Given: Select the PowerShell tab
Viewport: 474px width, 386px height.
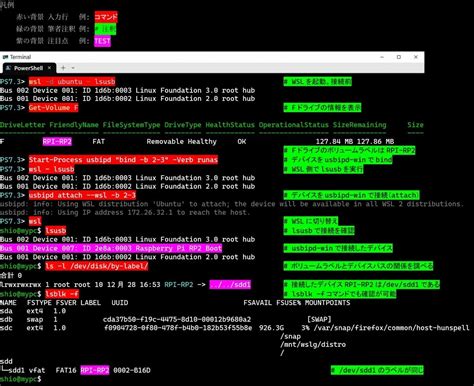Looking at the screenshot, I should coord(29,68).
